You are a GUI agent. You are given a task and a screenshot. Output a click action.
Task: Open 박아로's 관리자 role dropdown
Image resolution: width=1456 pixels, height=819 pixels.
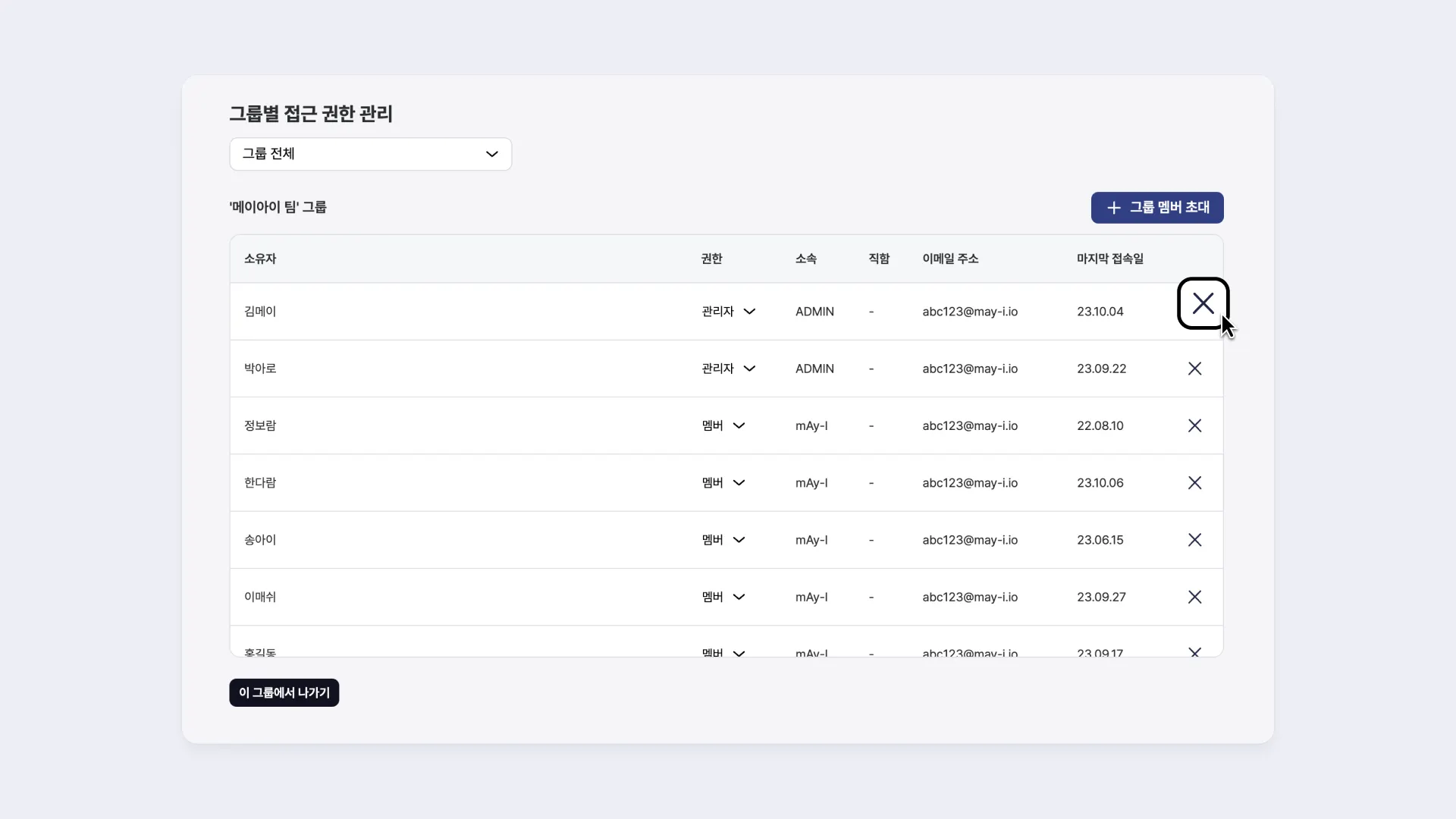pos(749,369)
